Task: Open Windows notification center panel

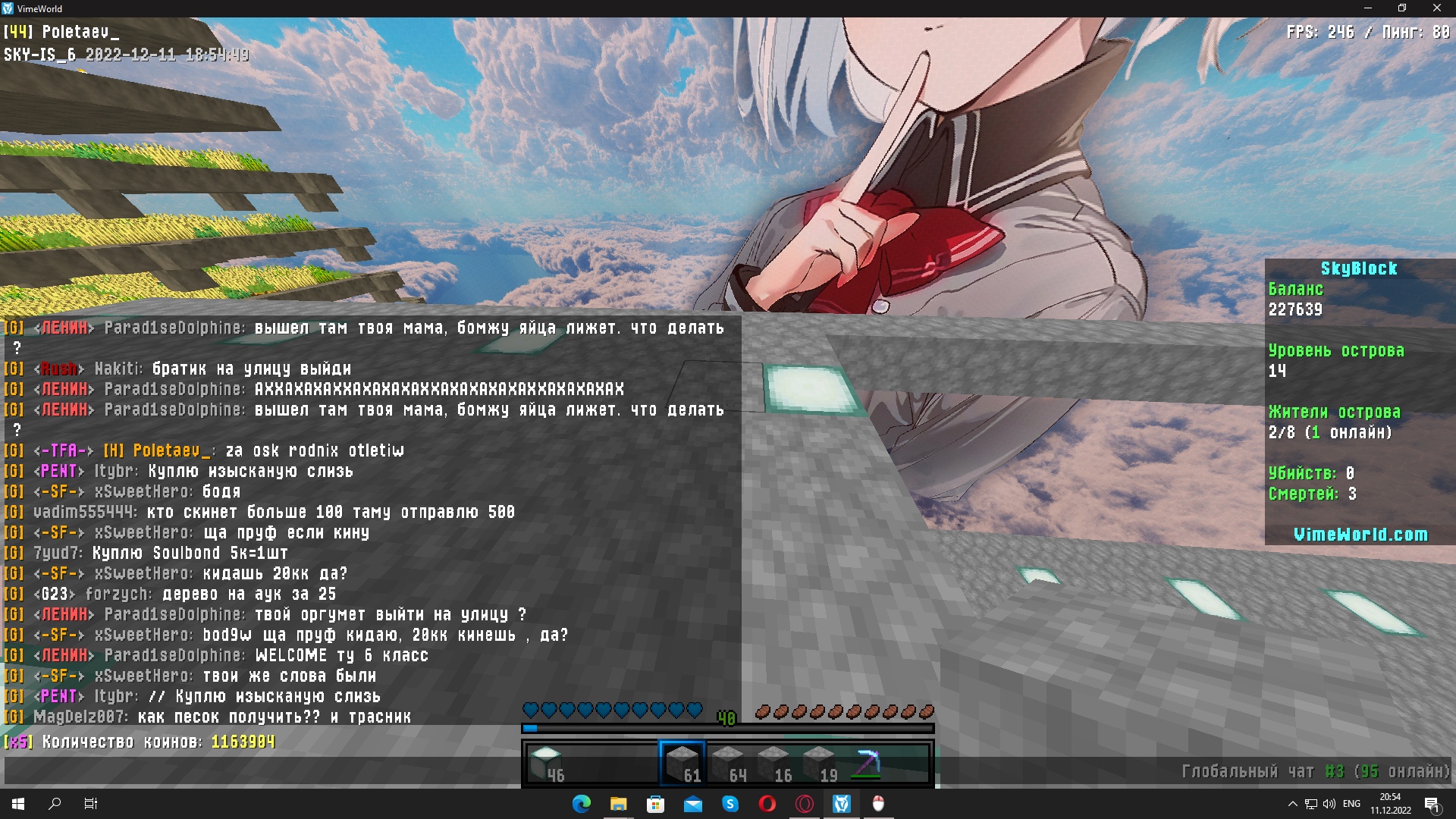Action: click(1432, 805)
